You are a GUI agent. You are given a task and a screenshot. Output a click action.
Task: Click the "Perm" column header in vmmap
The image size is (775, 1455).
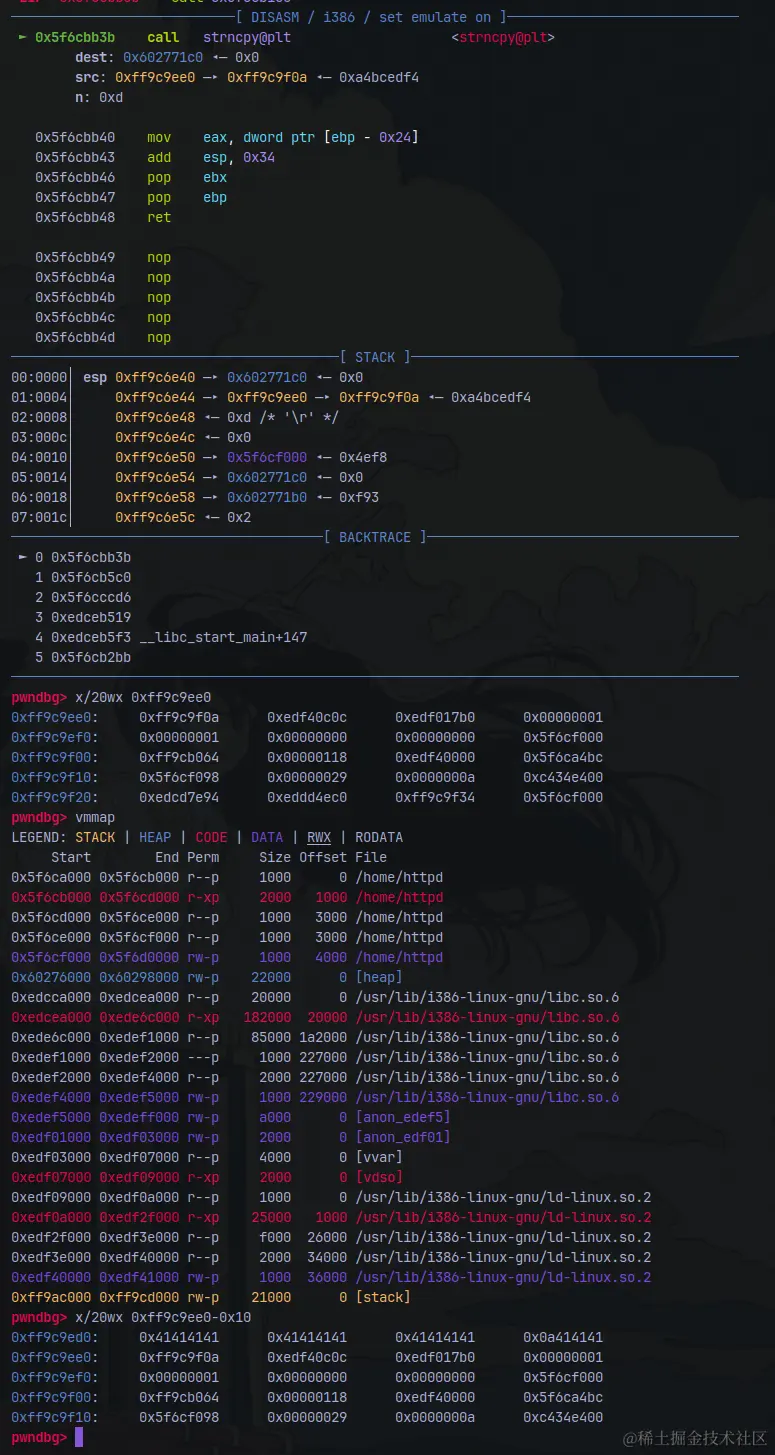pos(203,857)
